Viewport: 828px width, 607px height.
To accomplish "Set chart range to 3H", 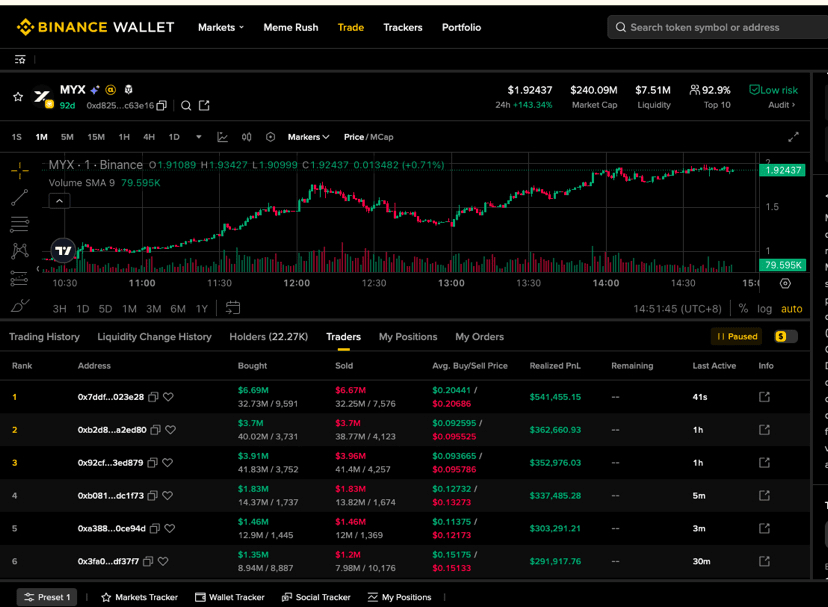I will 59,309.
